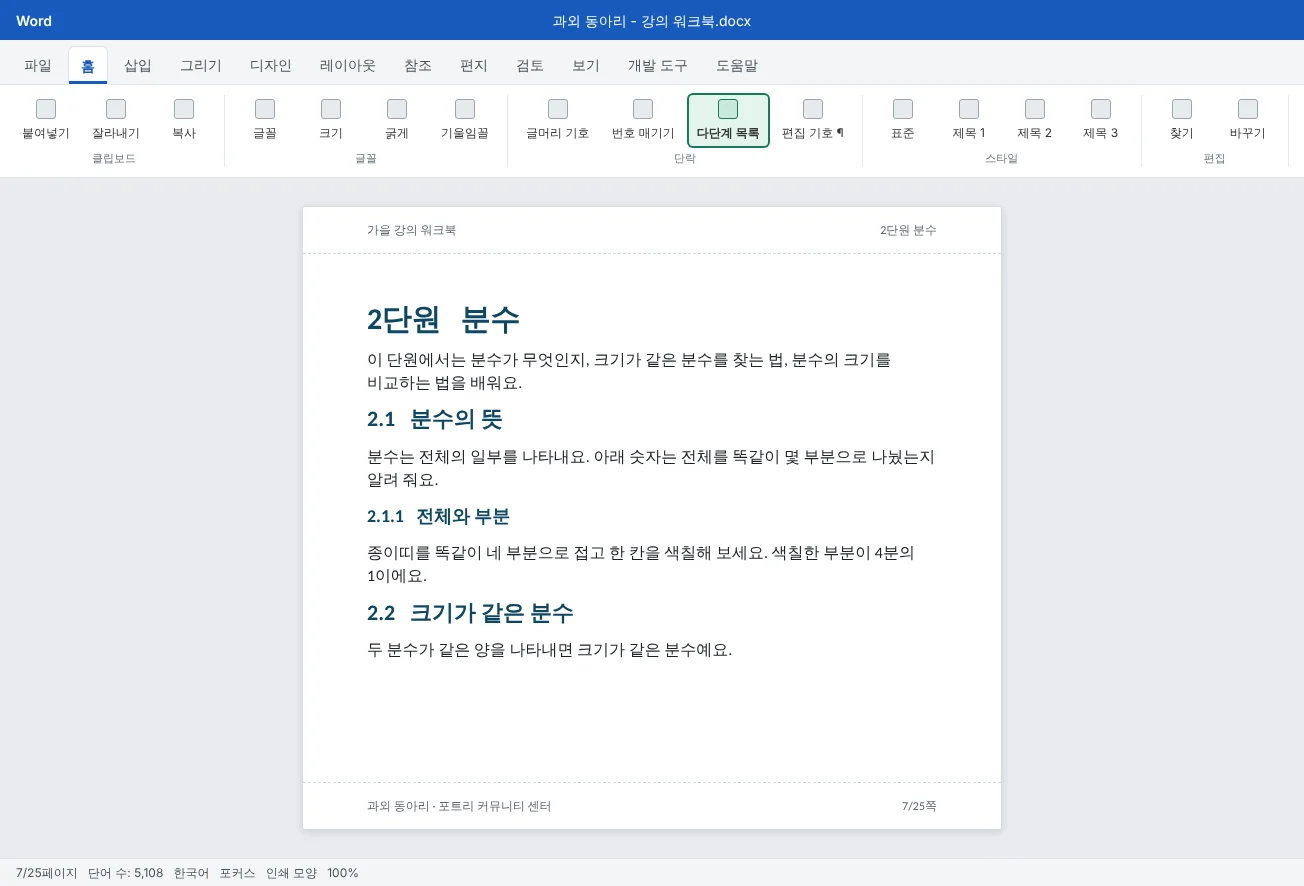
Task: Open the 바꾸기 replace tool
Action: click(x=1248, y=120)
